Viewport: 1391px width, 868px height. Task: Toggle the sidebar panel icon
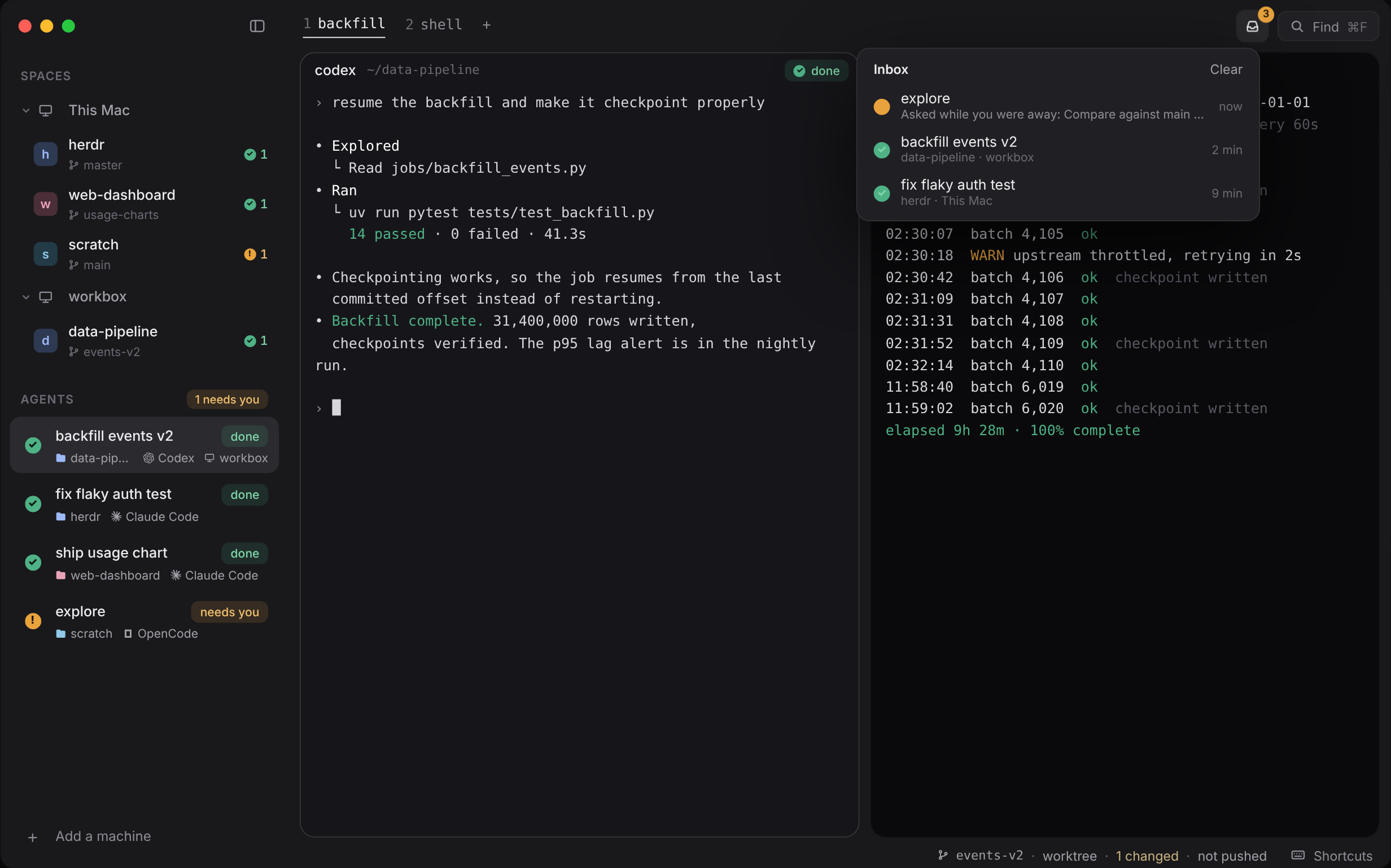257,26
